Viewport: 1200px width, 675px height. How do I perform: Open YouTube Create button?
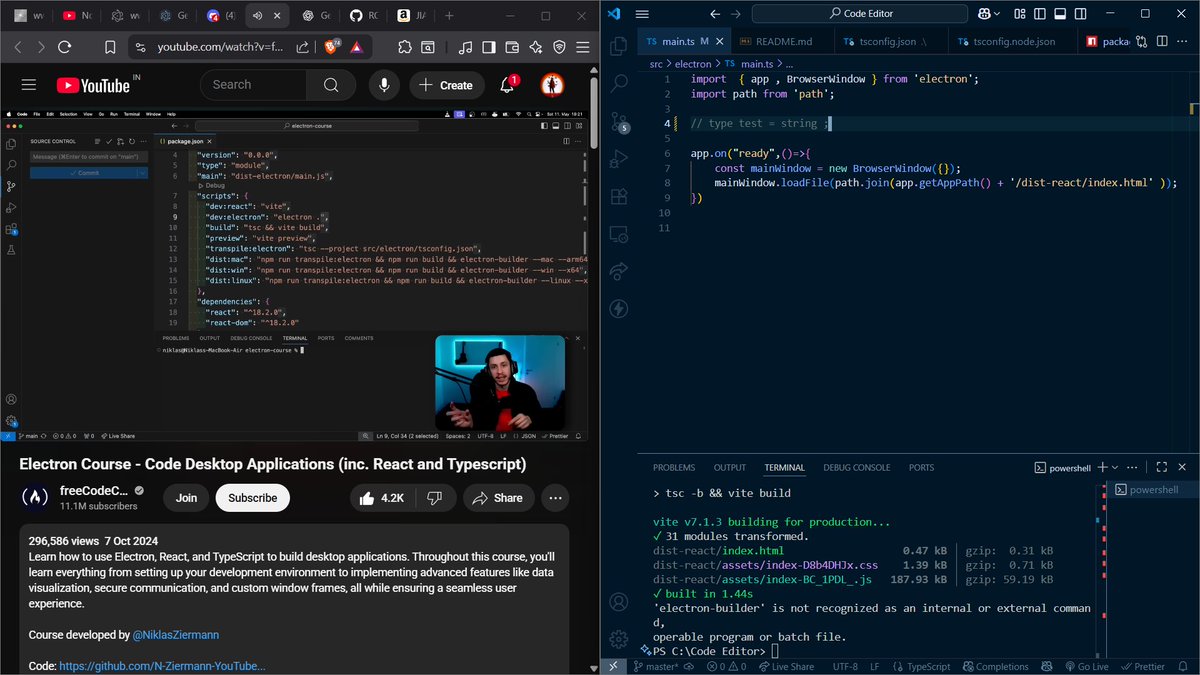click(446, 85)
